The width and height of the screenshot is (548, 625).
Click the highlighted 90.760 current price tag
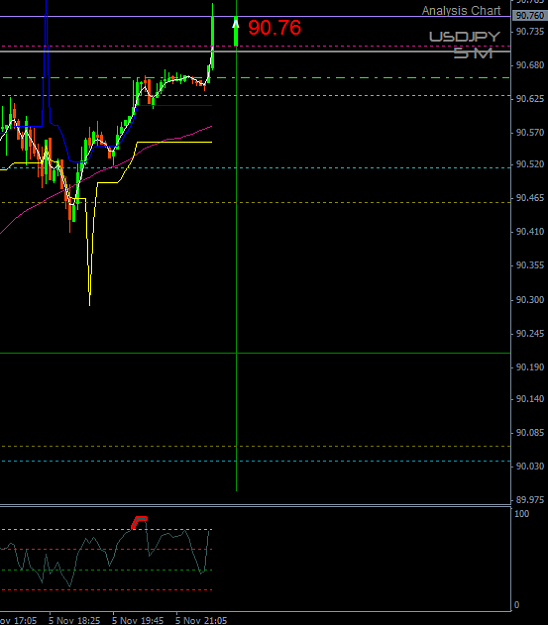(x=529, y=16)
